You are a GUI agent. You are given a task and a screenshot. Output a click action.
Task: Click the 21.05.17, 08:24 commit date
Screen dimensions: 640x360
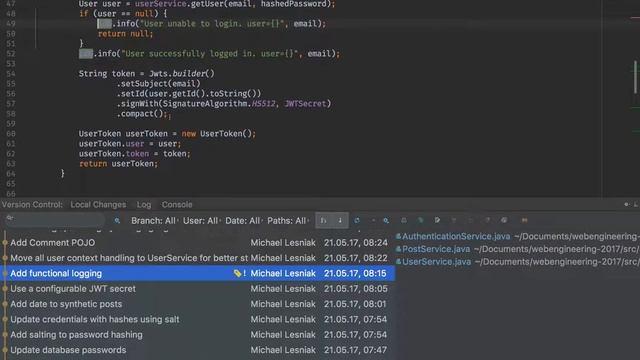point(356,242)
